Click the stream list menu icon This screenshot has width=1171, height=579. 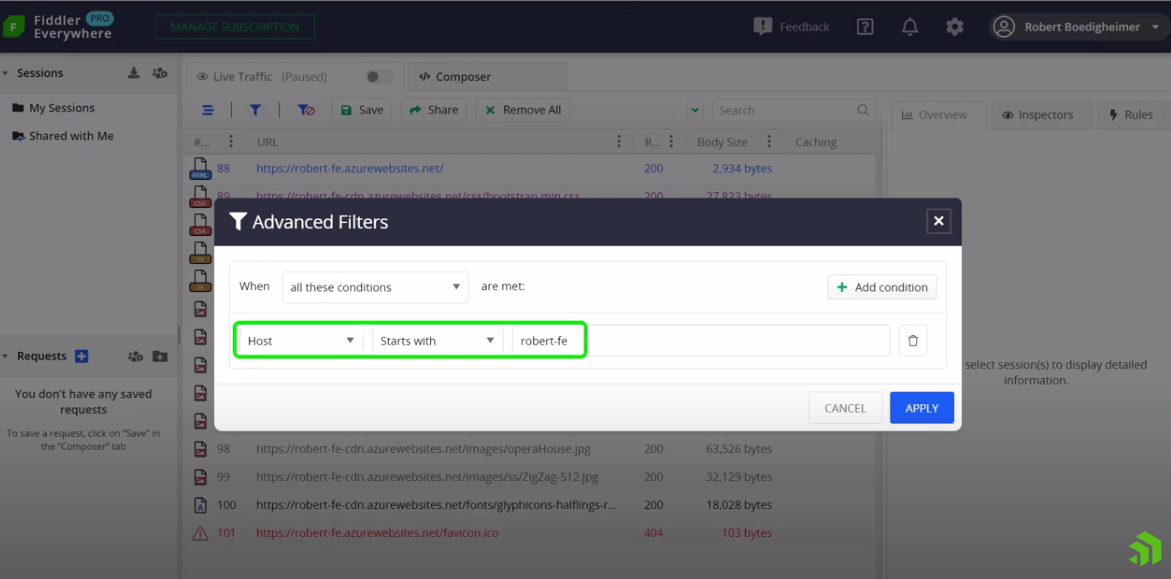[208, 110]
